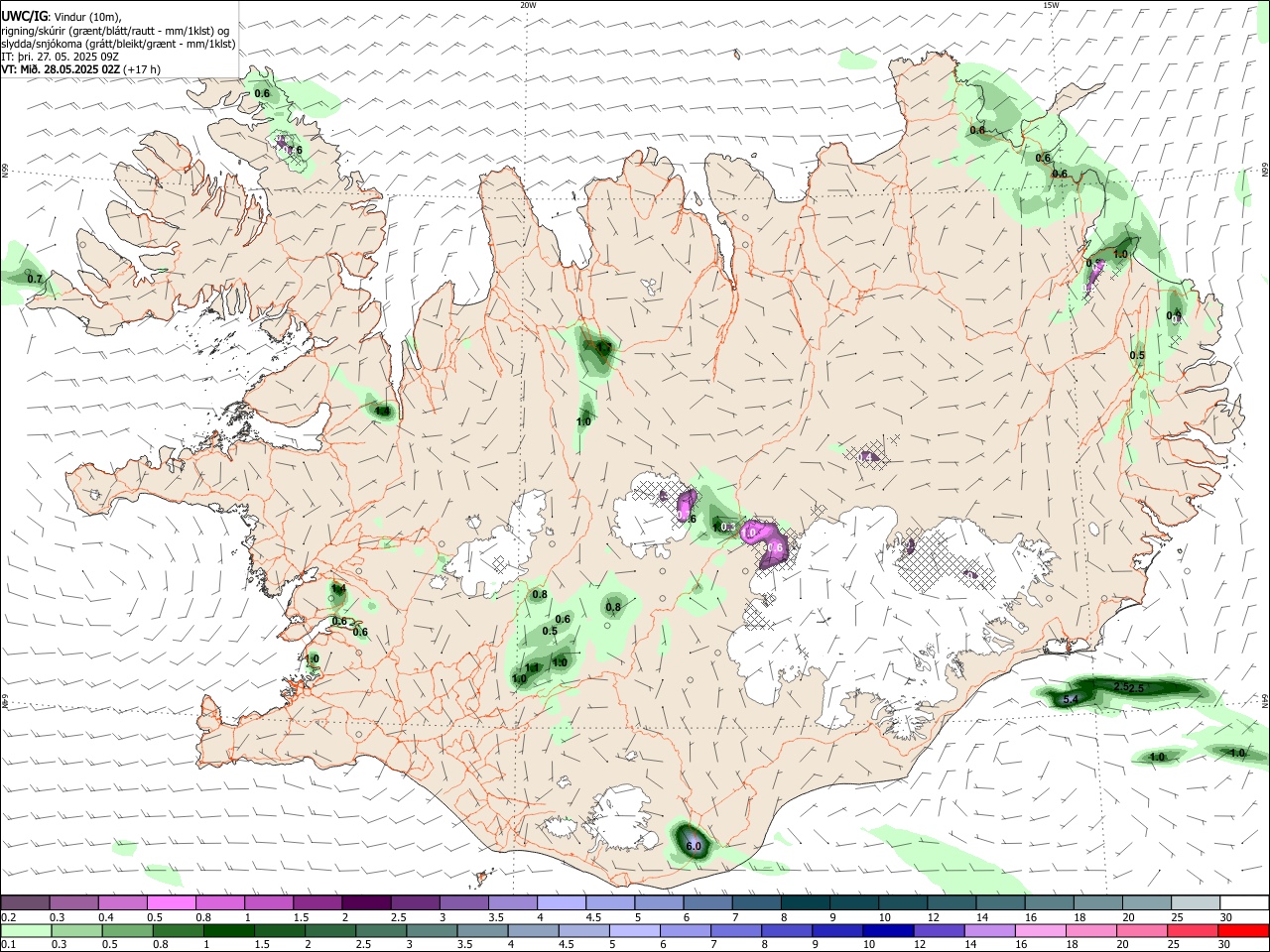Pick the white 30 swatch in snow scale
This screenshot has width=1270, height=952.
tap(1244, 903)
